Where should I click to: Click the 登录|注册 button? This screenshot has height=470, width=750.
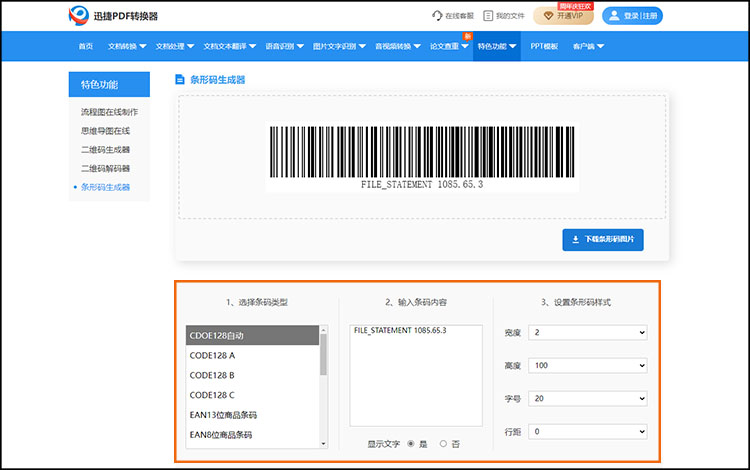[x=632, y=15]
